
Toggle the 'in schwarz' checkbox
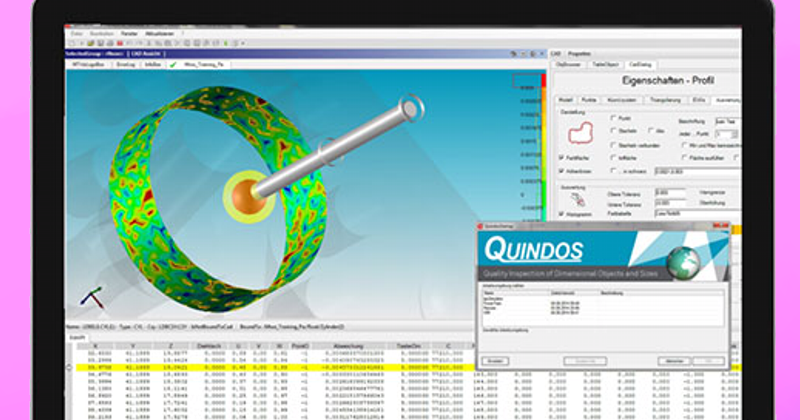[613, 171]
